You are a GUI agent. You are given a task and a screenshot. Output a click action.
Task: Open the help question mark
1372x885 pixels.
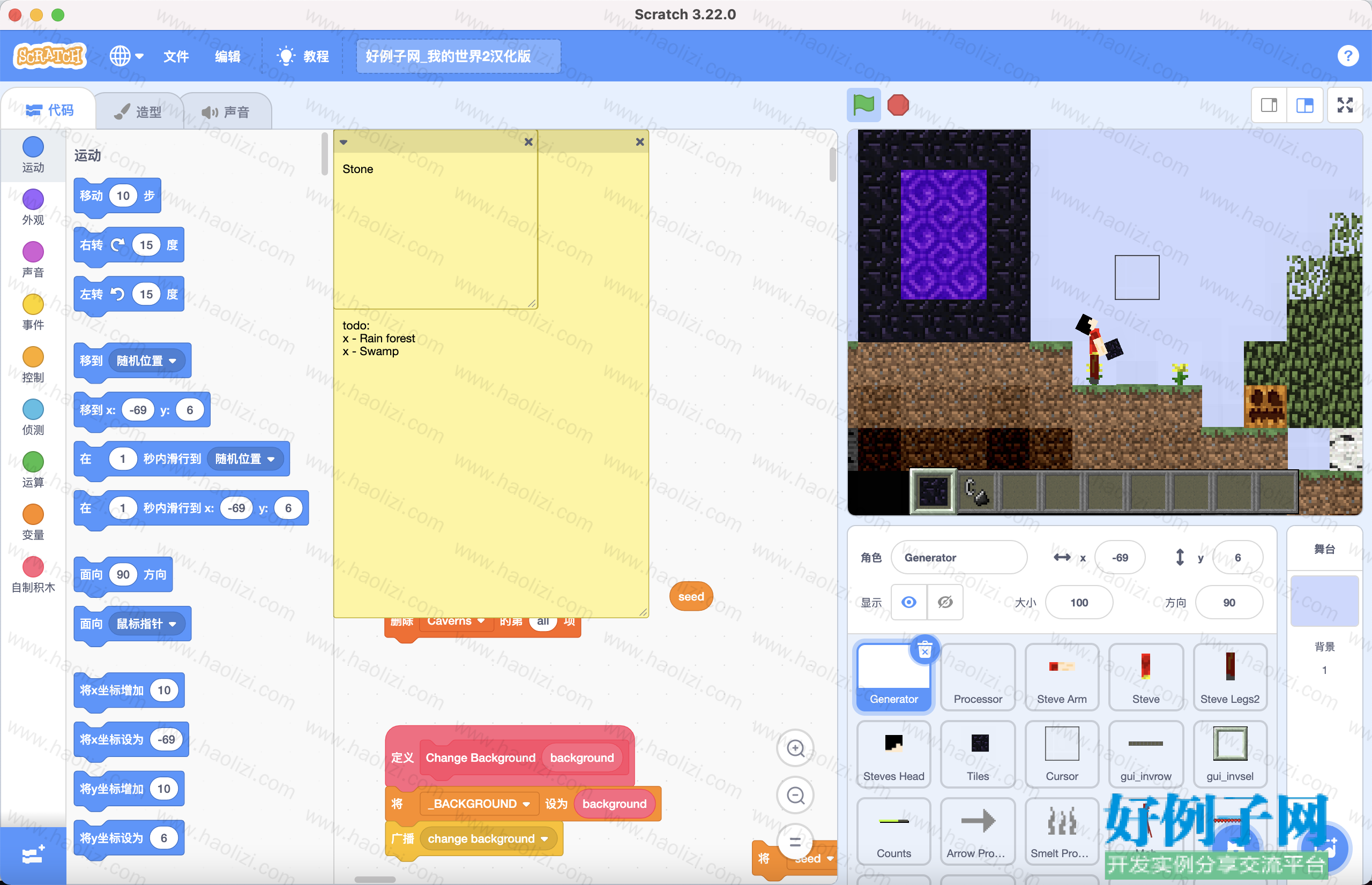pyautogui.click(x=1348, y=56)
